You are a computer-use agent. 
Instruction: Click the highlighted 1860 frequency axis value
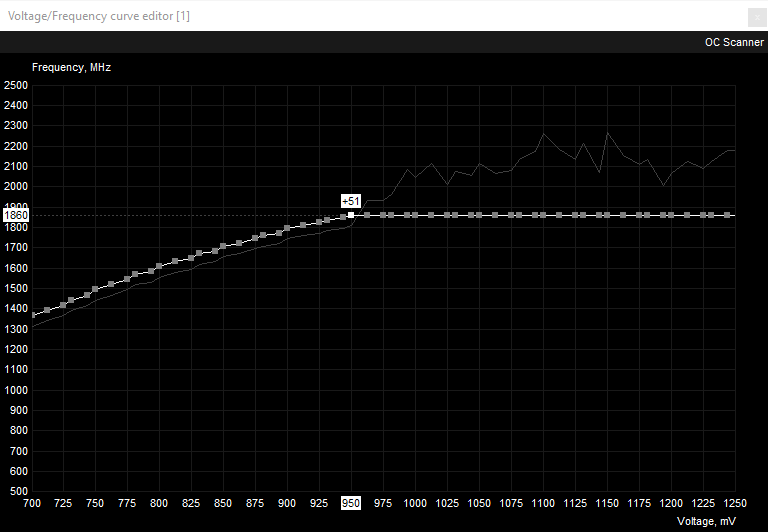pos(16,215)
